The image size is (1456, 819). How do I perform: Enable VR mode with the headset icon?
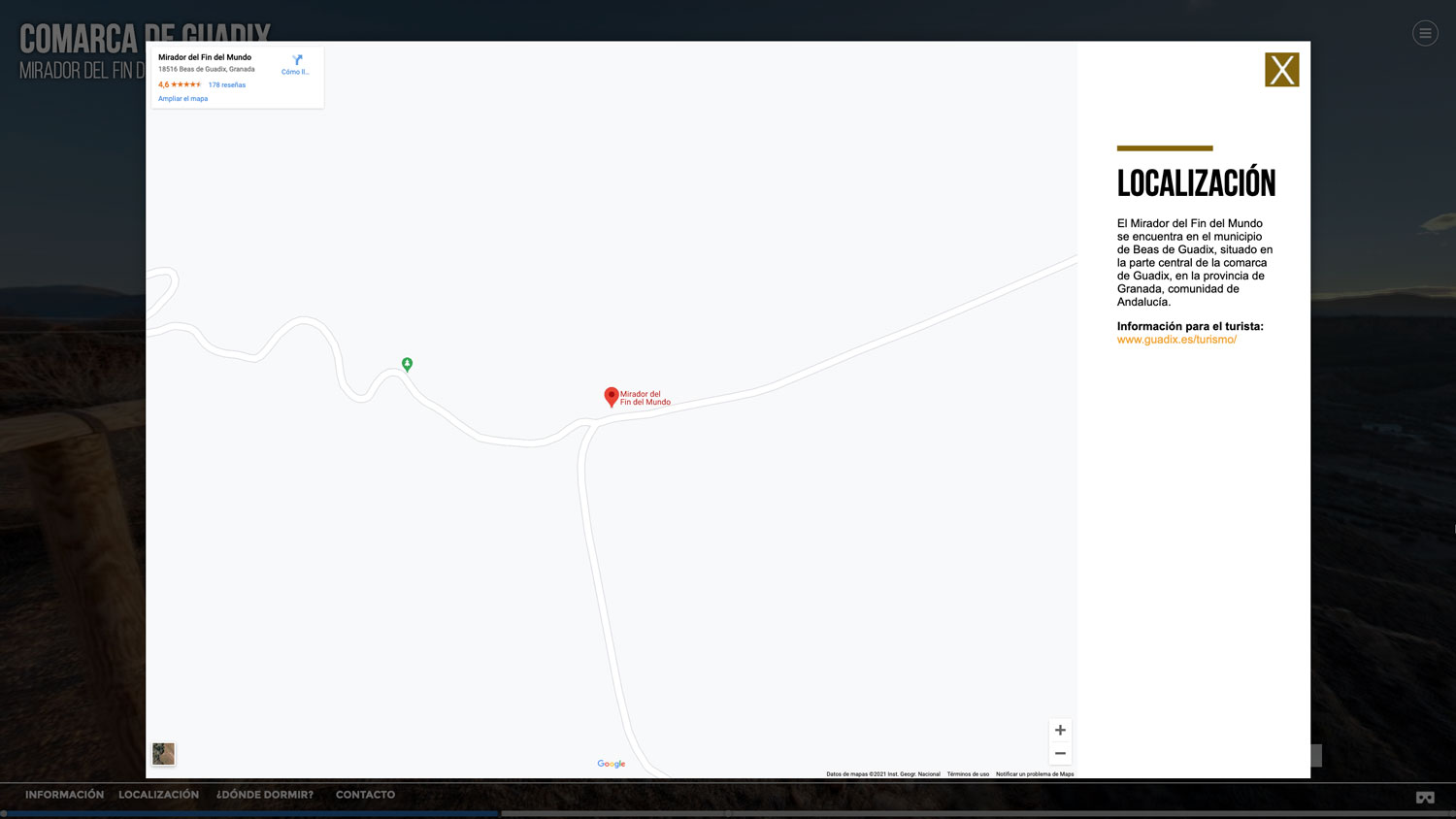1424,798
